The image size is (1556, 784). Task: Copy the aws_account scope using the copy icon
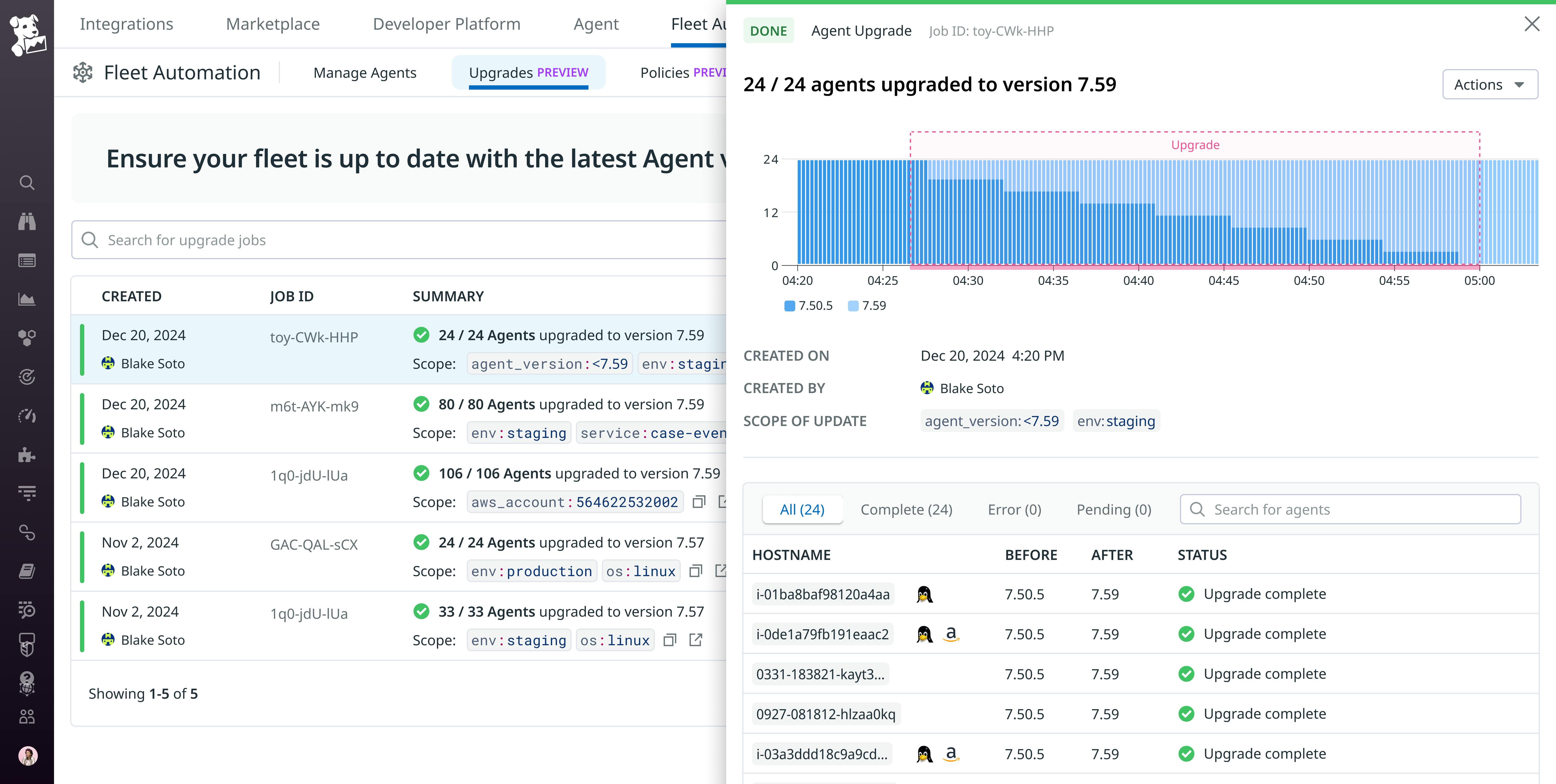698,502
